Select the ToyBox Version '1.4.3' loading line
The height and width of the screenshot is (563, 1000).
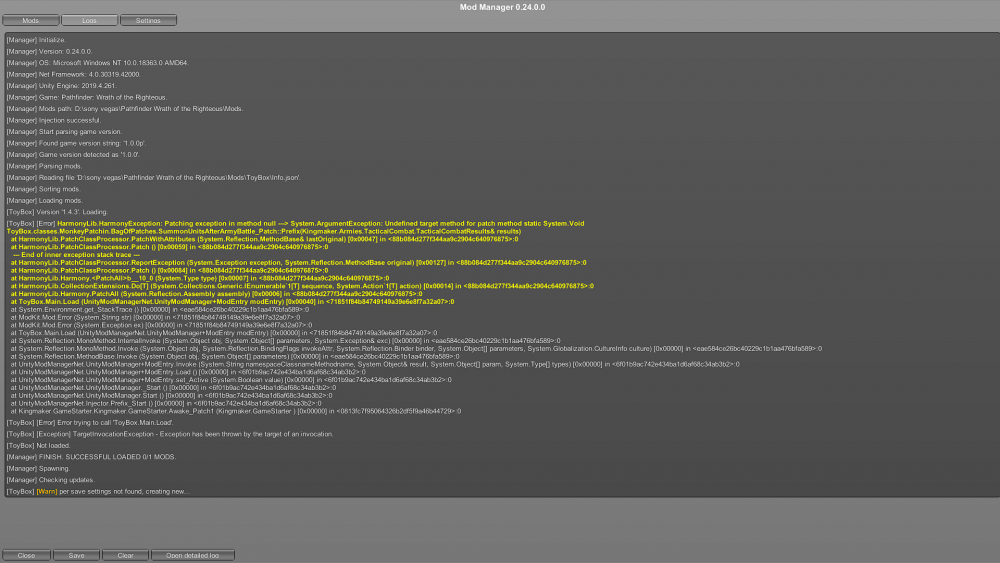[57, 212]
